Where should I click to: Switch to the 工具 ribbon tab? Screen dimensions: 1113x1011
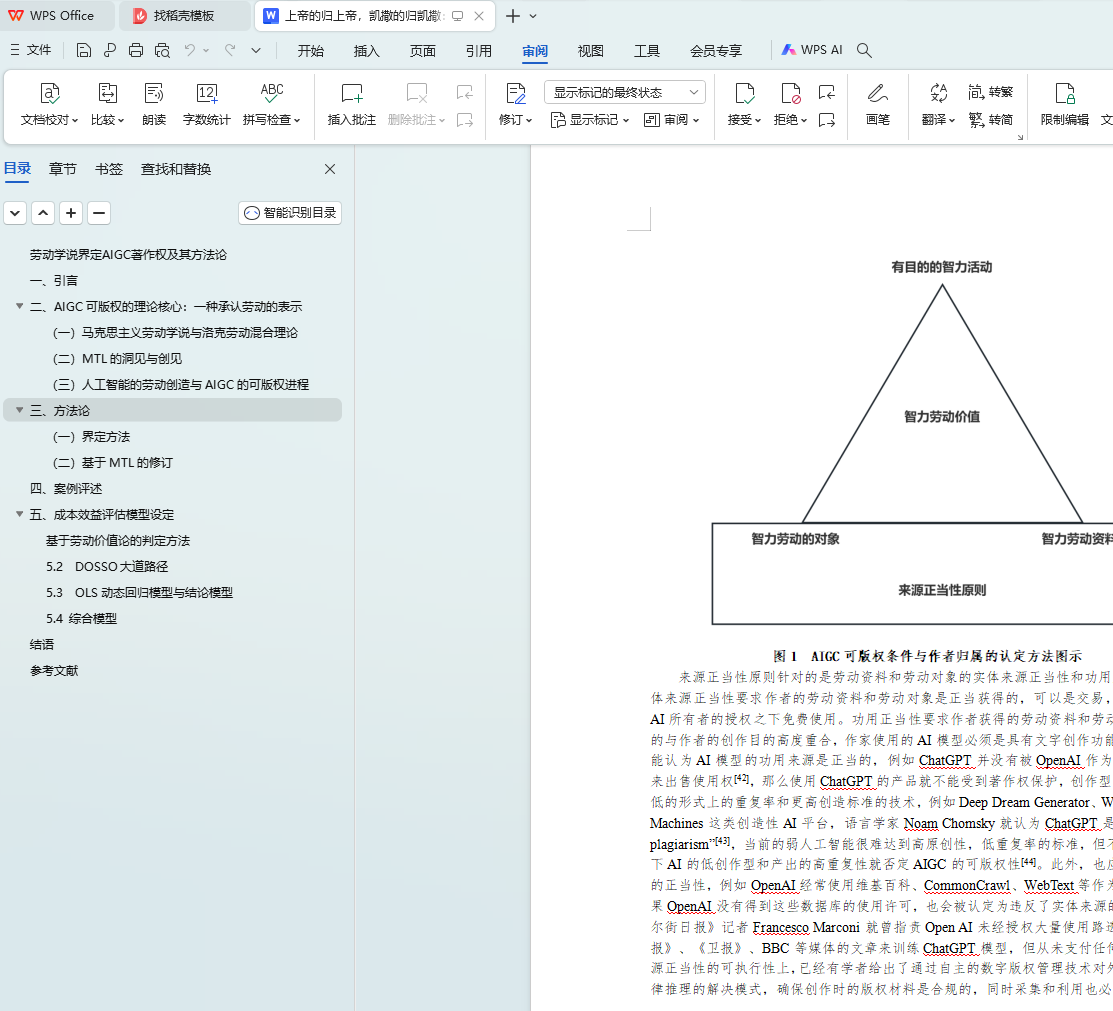[647, 50]
